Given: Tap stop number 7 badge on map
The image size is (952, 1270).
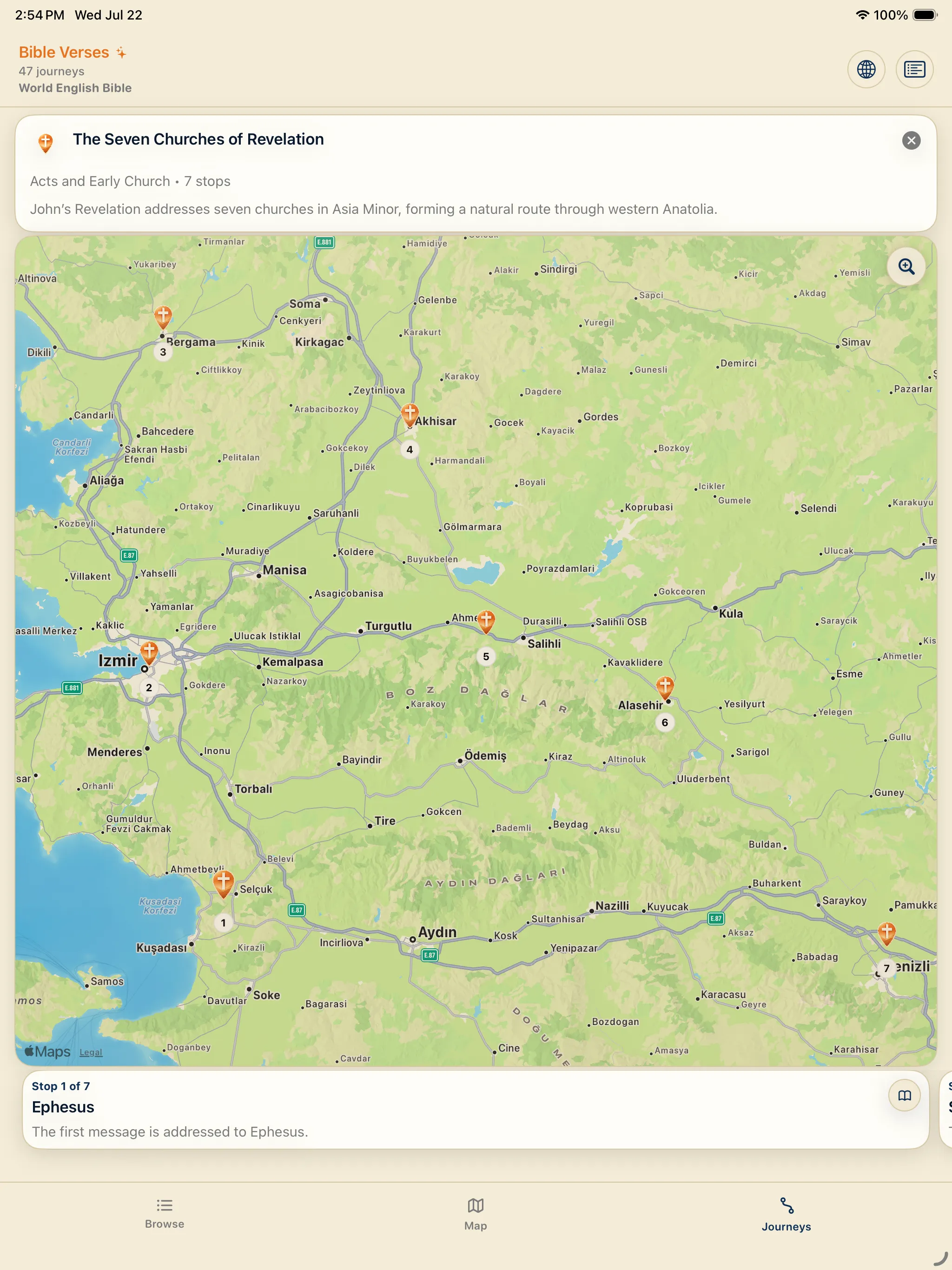Looking at the screenshot, I should 886,968.
